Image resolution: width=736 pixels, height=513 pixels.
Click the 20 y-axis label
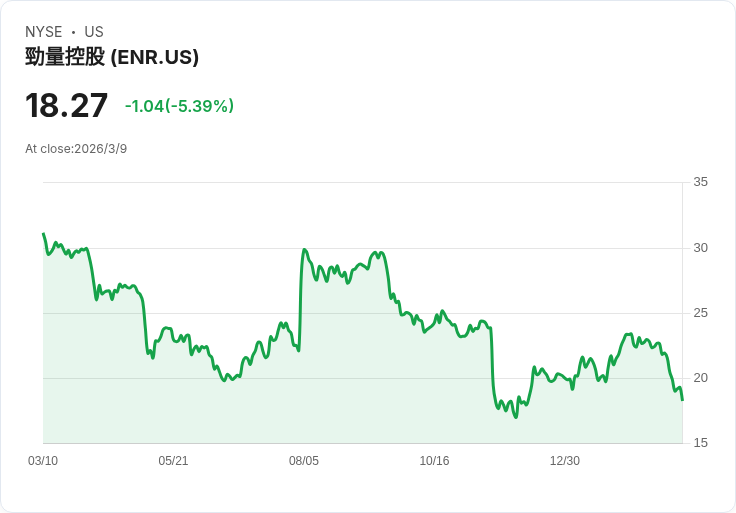[700, 378]
